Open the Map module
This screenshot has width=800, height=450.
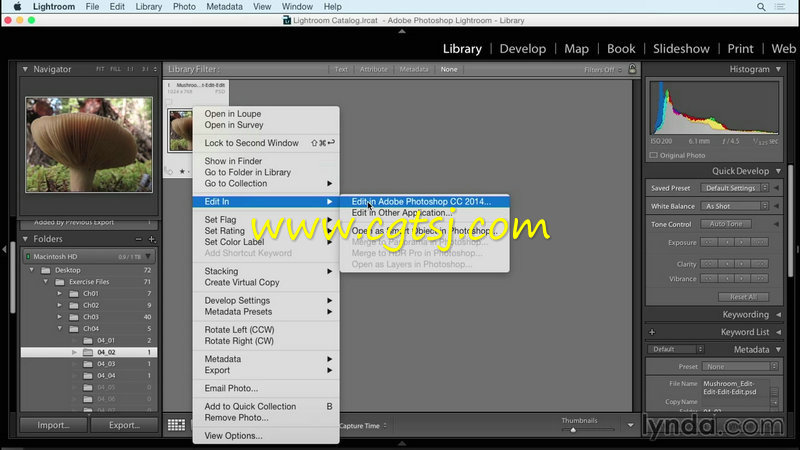tap(576, 48)
